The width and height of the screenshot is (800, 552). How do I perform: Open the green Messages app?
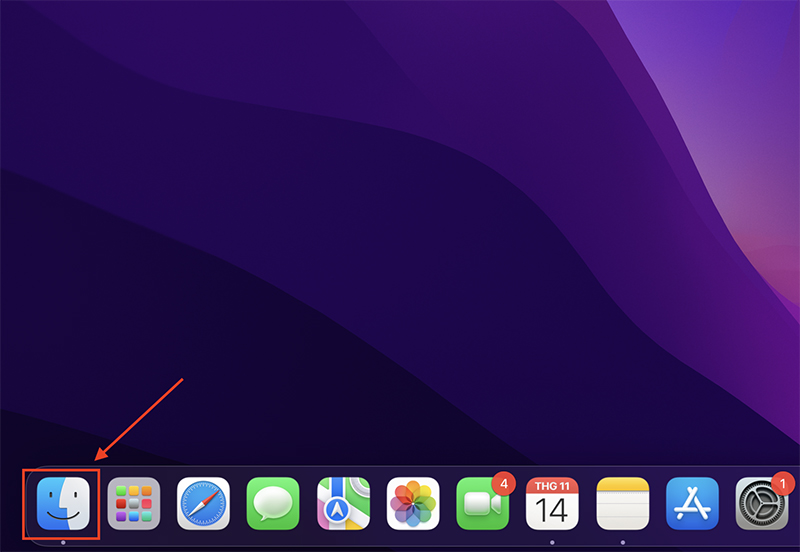tap(273, 504)
